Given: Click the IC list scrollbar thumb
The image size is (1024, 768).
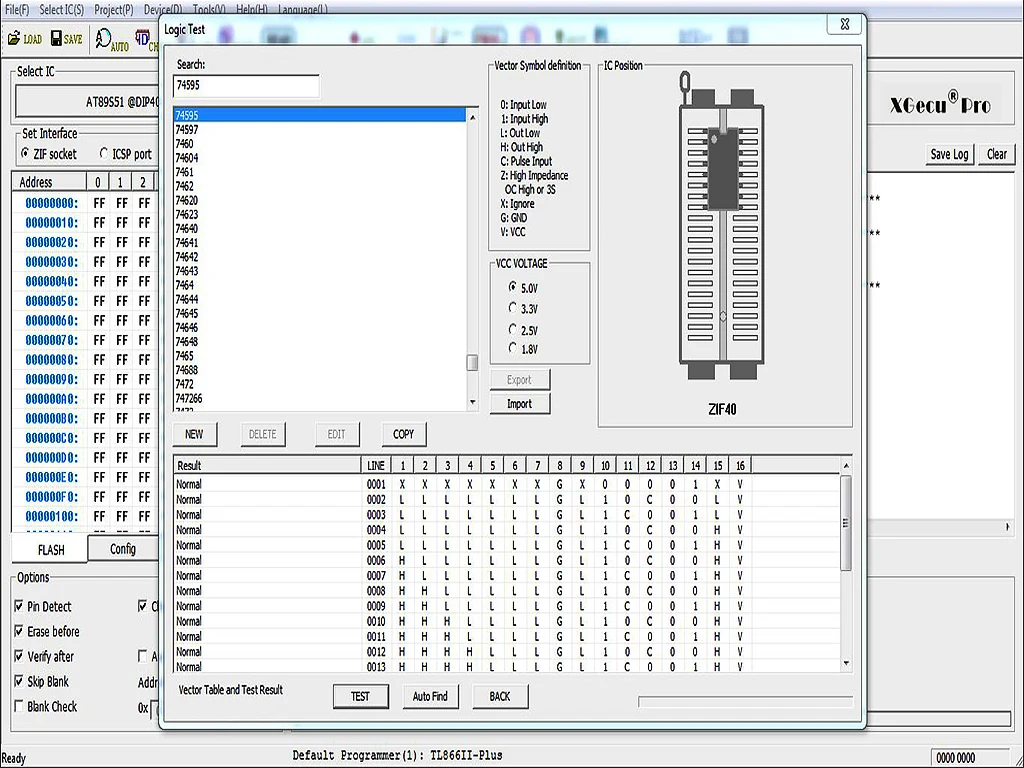Looking at the screenshot, I should click(472, 362).
